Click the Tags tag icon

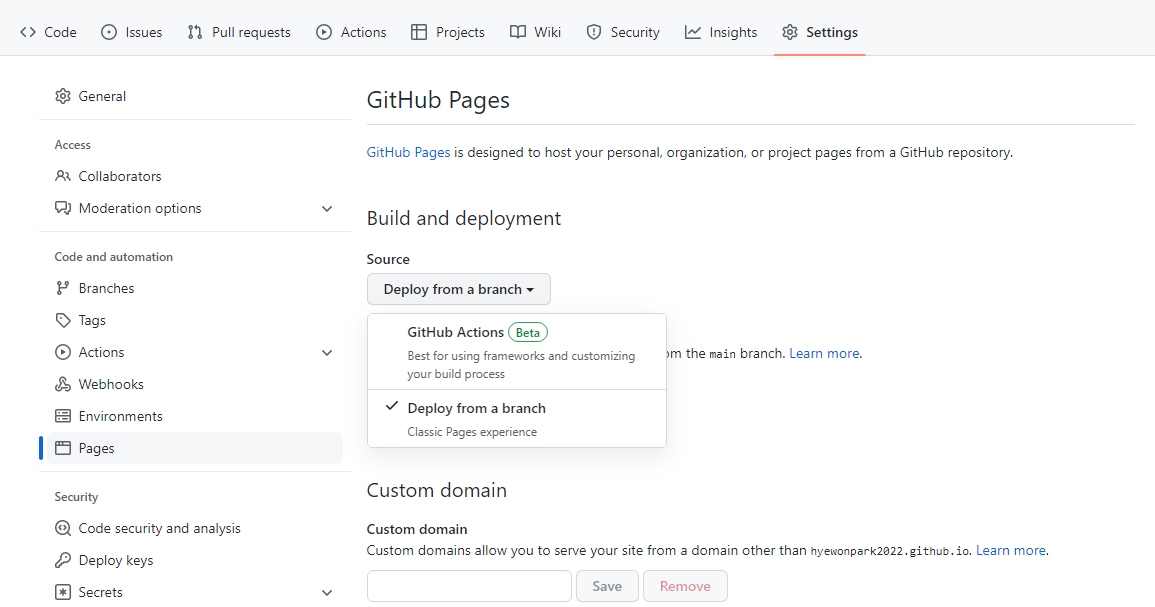[63, 320]
